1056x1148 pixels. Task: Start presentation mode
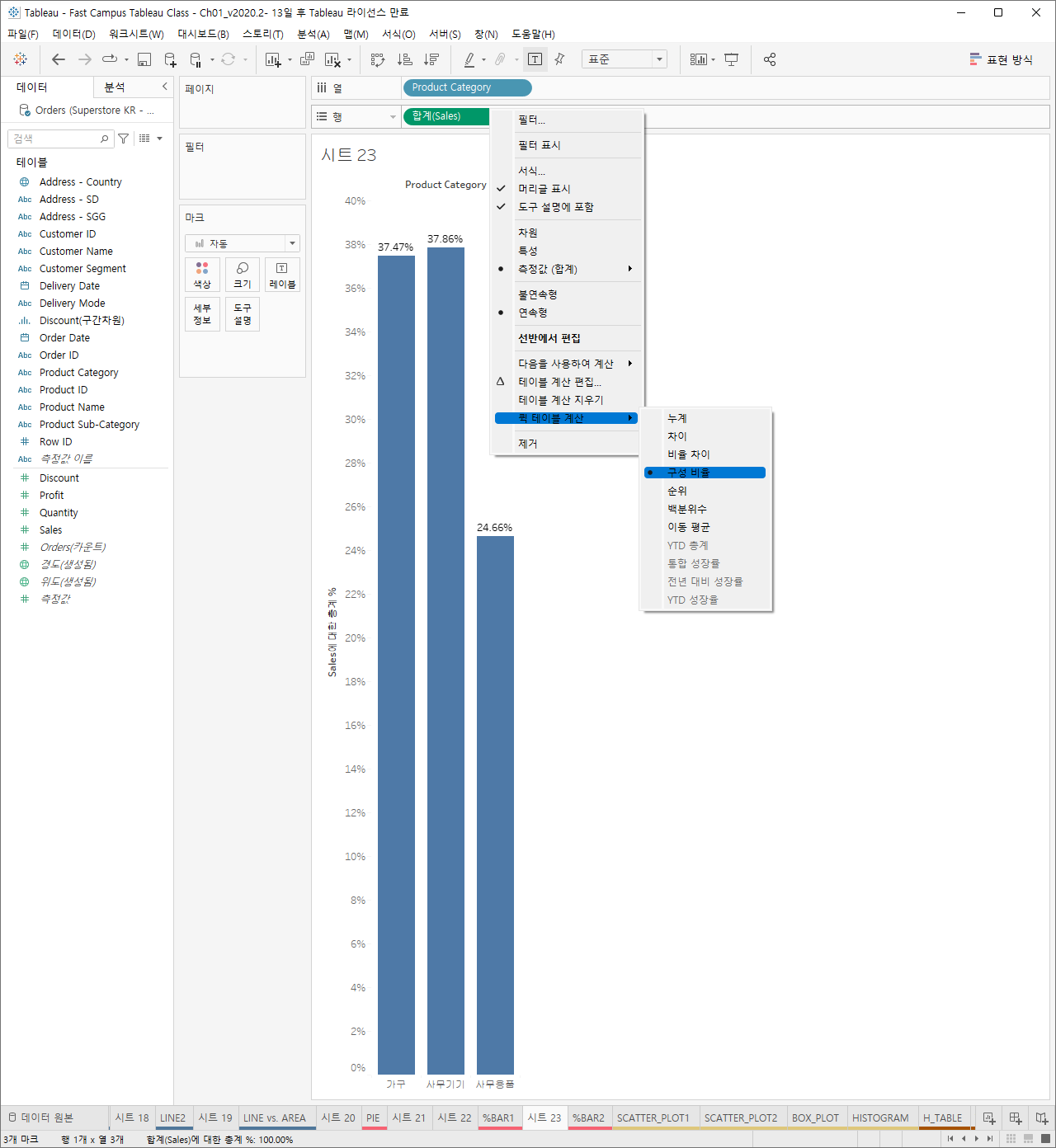tap(731, 59)
